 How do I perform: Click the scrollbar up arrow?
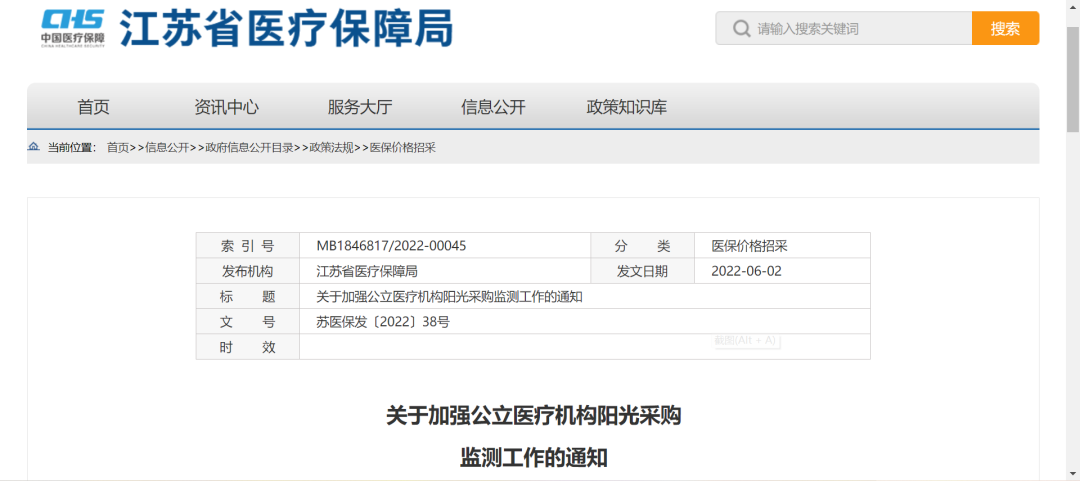[x=1072, y=7]
